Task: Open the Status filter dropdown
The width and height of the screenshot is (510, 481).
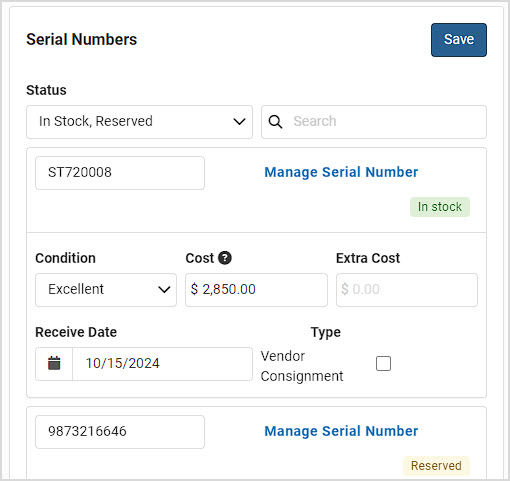Action: [139, 122]
